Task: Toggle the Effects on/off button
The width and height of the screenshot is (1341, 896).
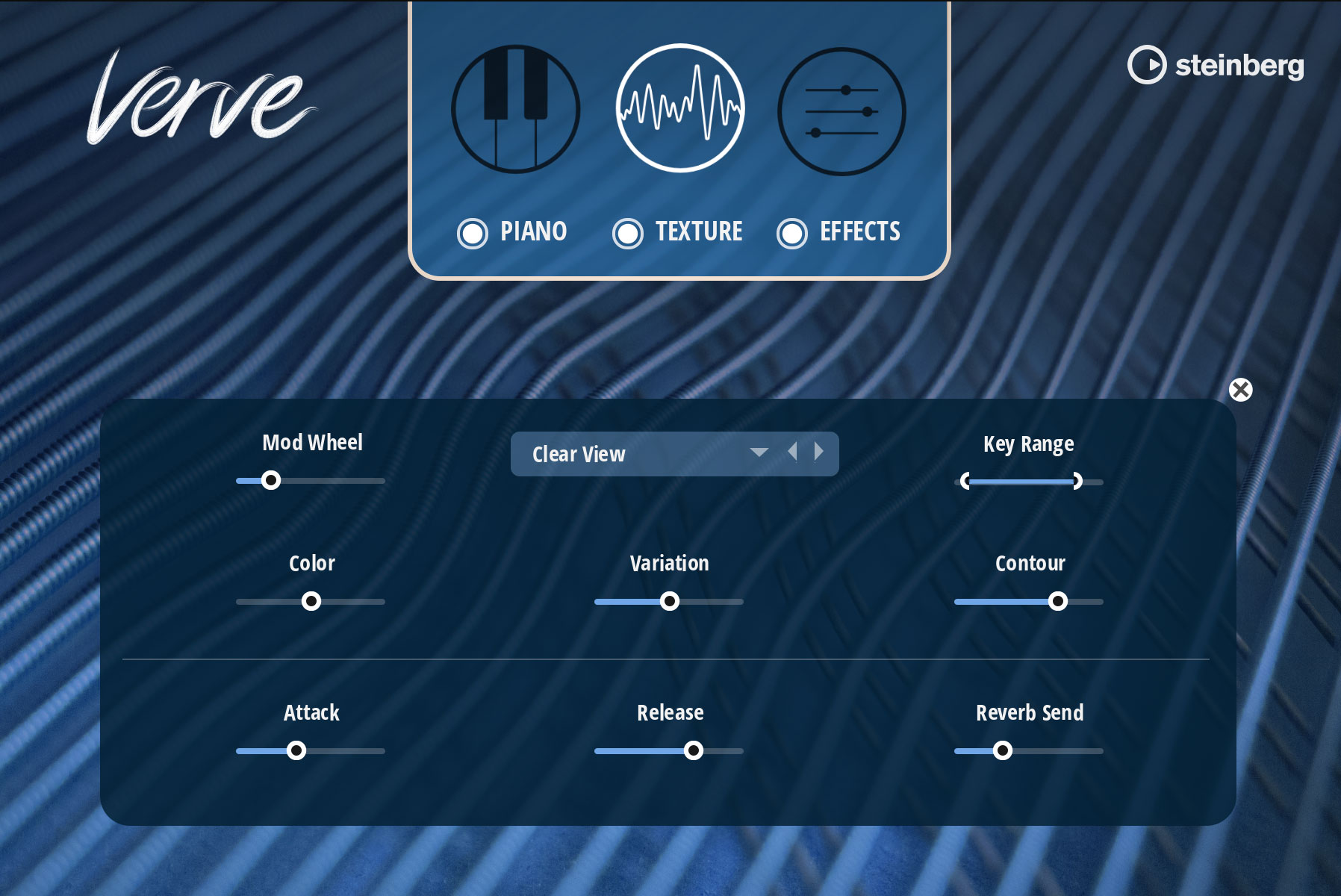Action: 791,234
